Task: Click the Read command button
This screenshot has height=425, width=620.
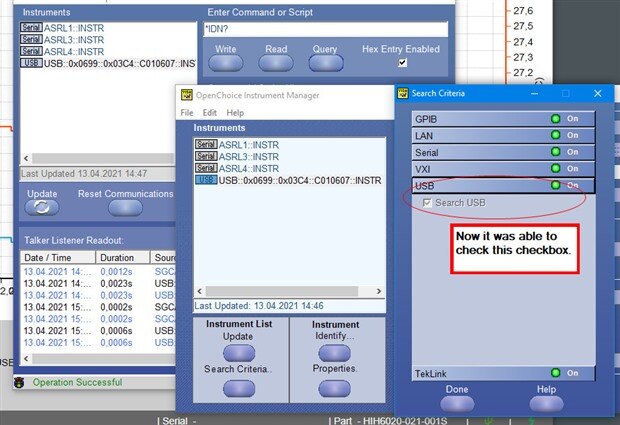Action: (276, 63)
